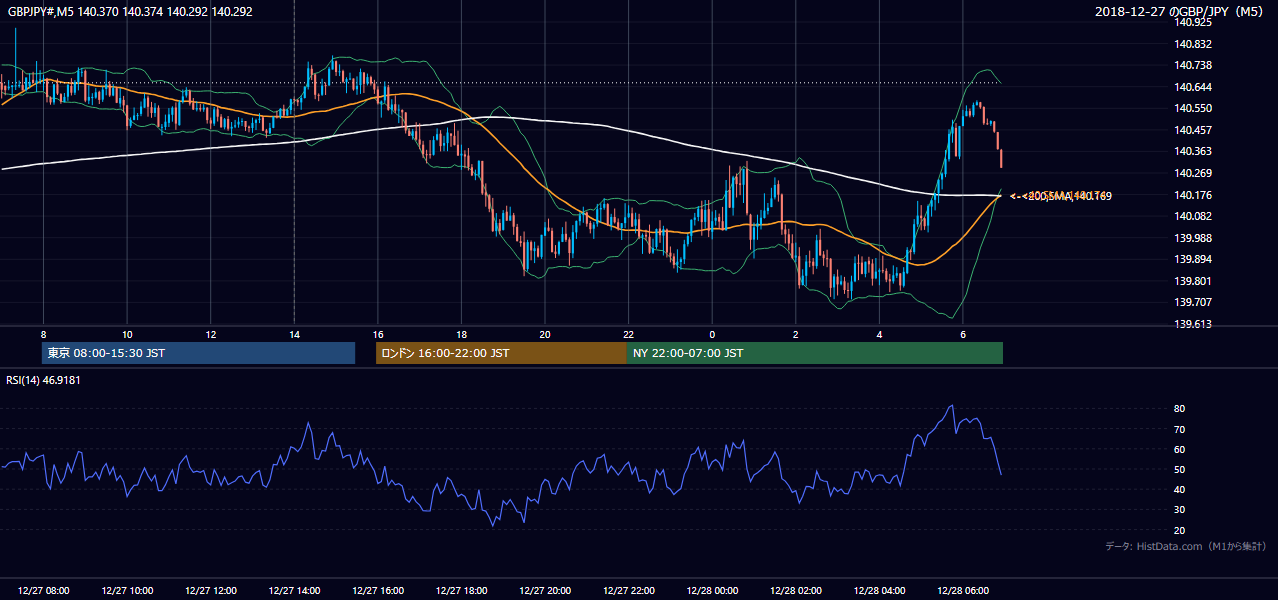Select the NY 22:00-07:00 JST session bar
Viewport: 1278px width, 600px height.
[815, 353]
